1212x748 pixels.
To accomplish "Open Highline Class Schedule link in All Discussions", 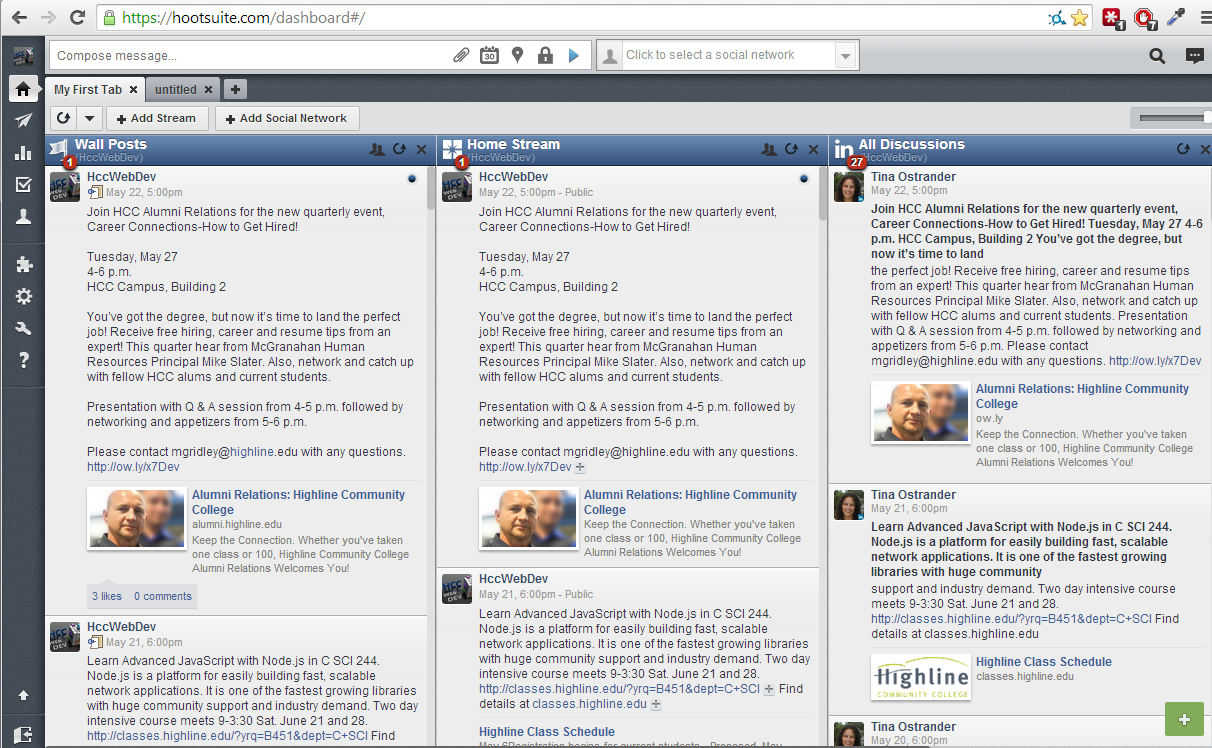I will click(x=1044, y=662).
